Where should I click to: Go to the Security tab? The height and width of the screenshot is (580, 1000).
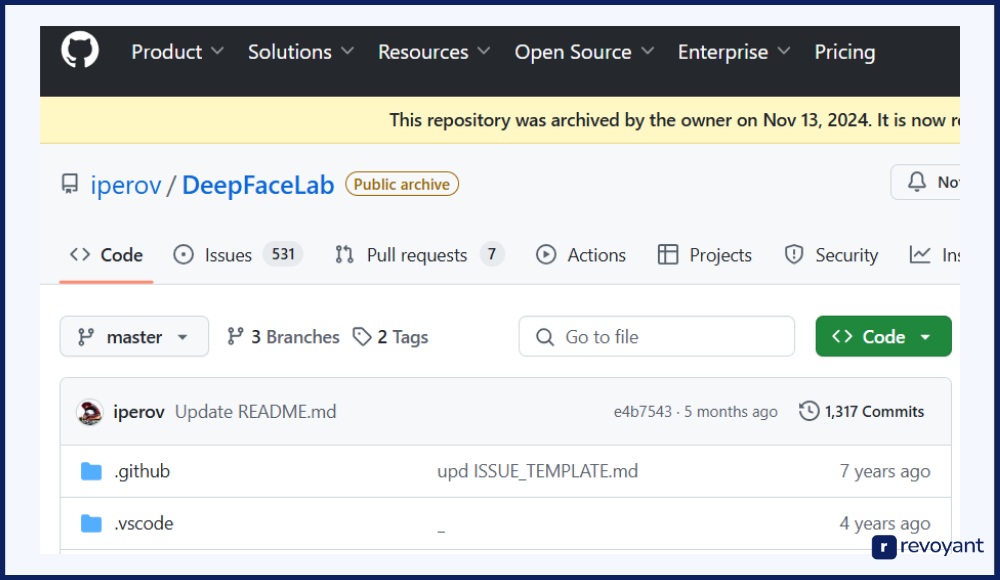(x=831, y=255)
